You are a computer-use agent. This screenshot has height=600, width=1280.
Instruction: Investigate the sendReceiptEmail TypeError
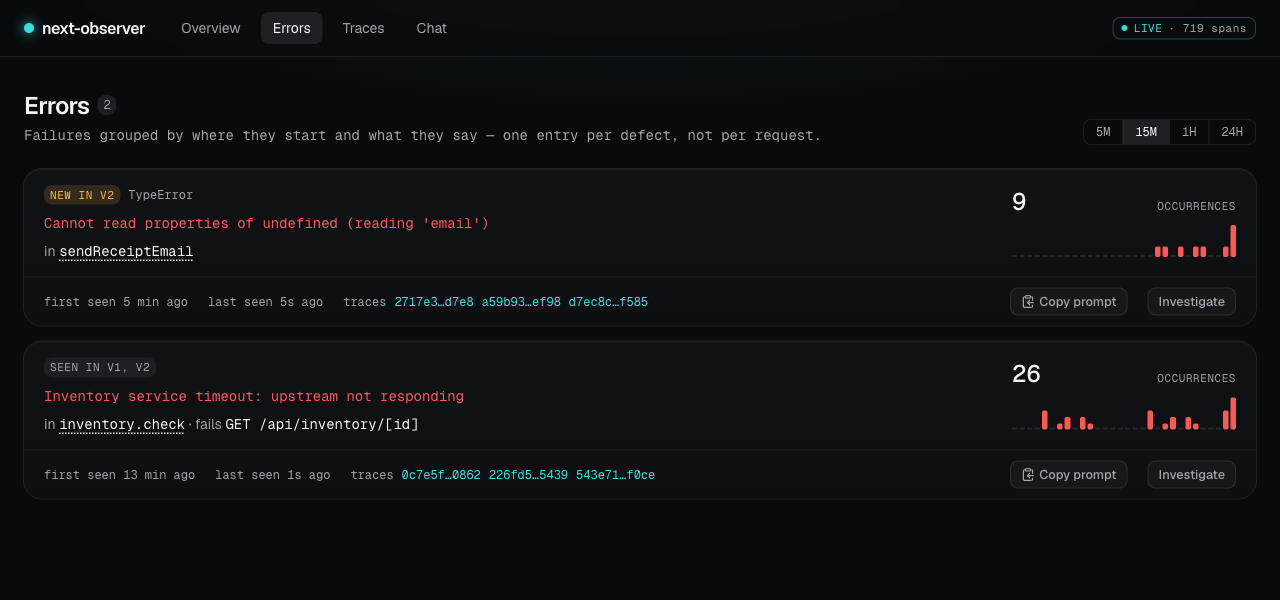pos(1191,302)
